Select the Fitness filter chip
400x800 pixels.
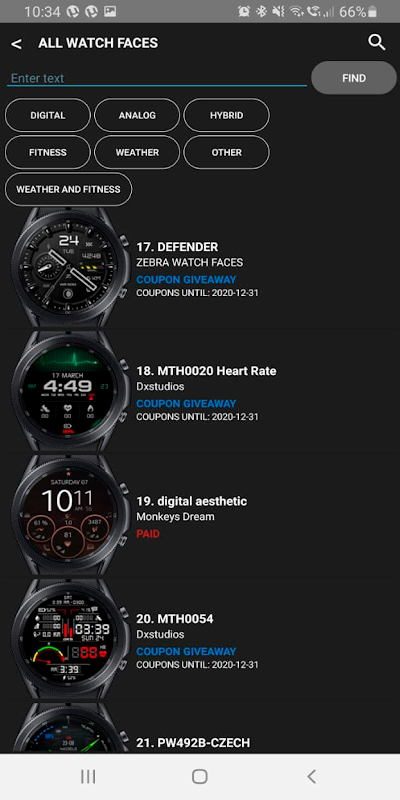[x=47, y=152]
